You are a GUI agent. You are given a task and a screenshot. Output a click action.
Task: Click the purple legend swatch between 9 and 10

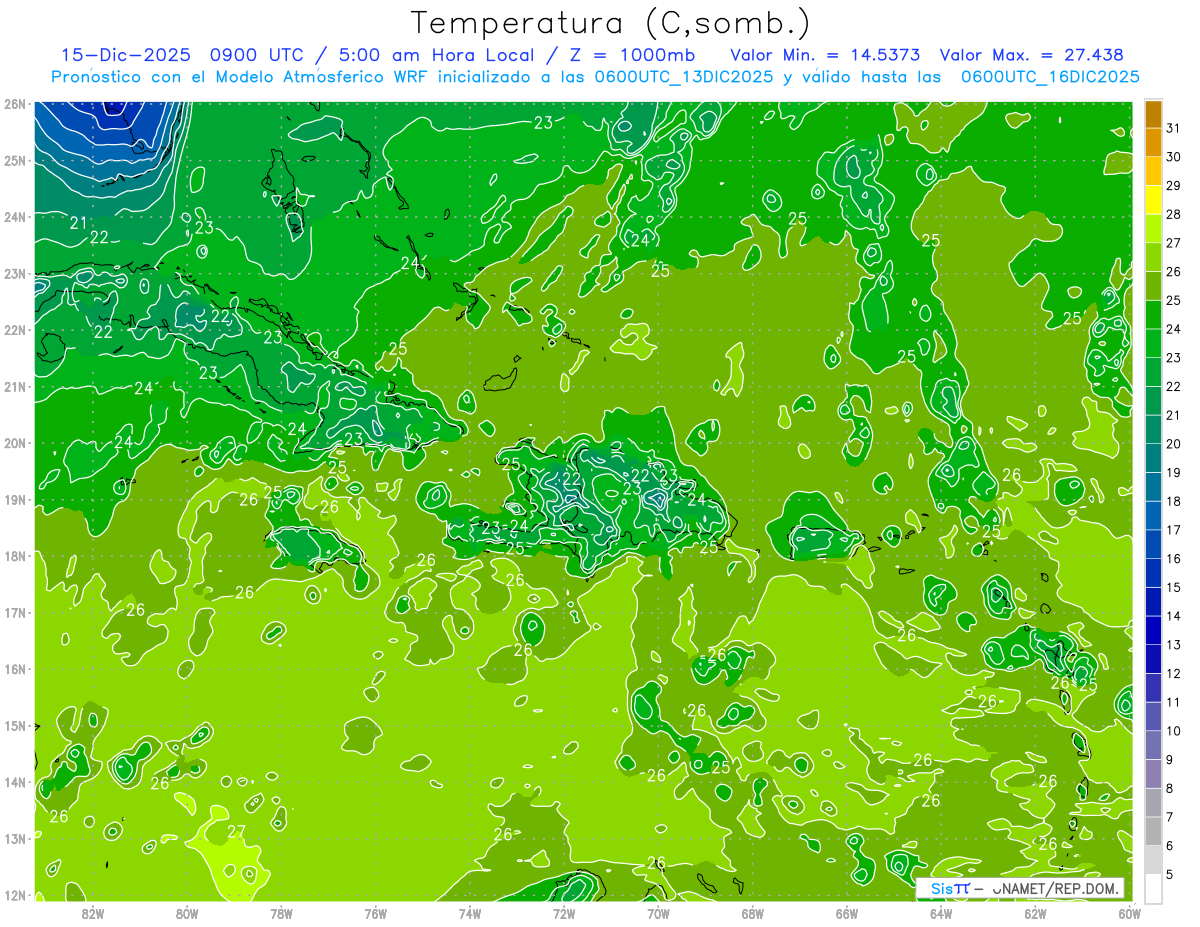point(1153,746)
